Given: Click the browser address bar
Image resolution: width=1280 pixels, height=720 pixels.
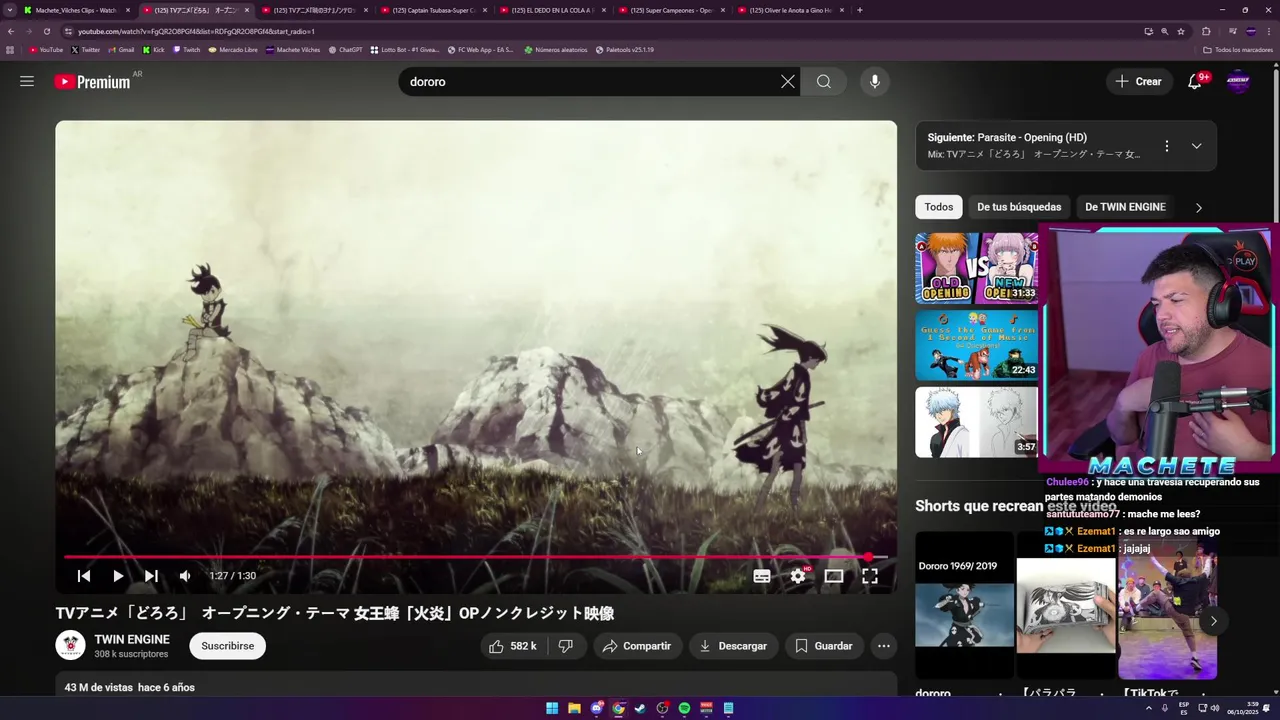Looking at the screenshot, I should coord(600,31).
